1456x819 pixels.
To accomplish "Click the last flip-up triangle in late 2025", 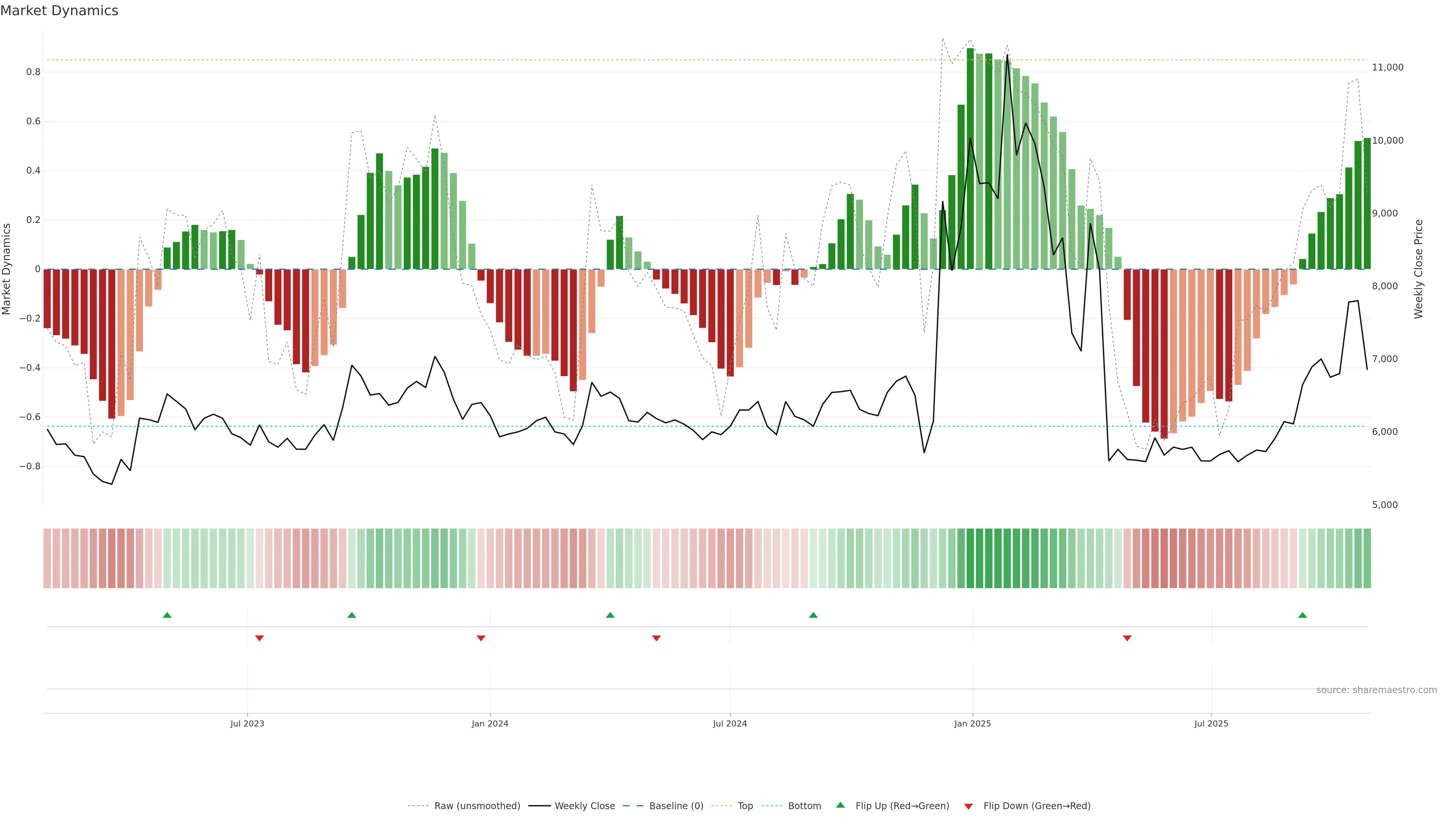I will coord(1302,615).
